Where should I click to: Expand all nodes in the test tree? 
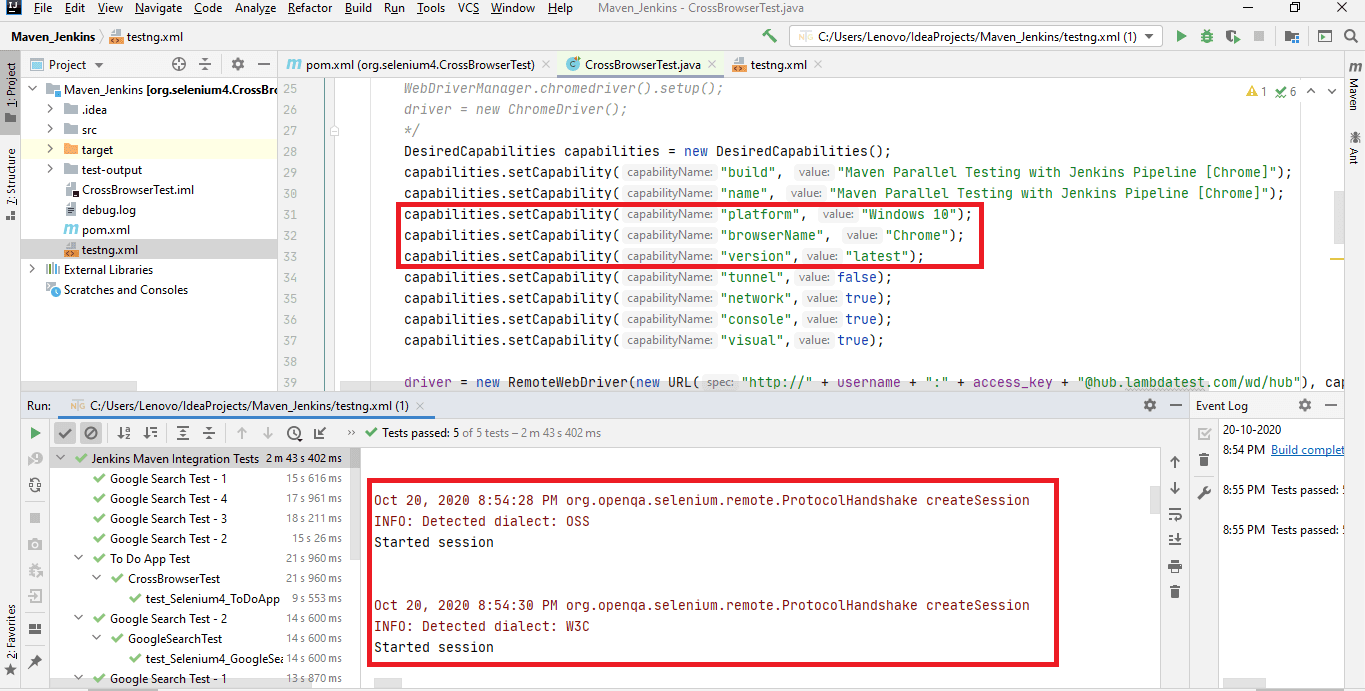[x=184, y=432]
